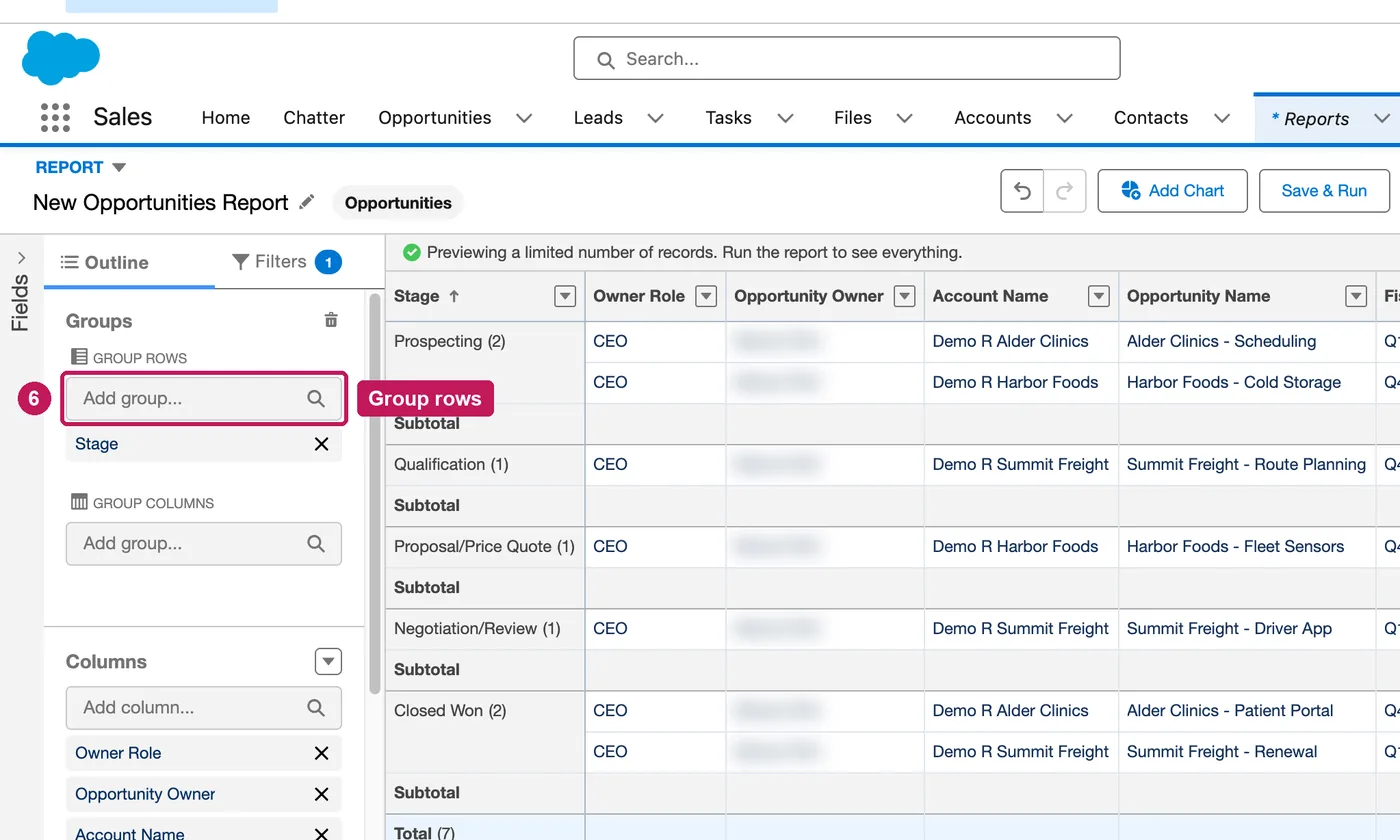1400x840 pixels.
Task: Click the Group Rows Add group field
Action: [204, 398]
